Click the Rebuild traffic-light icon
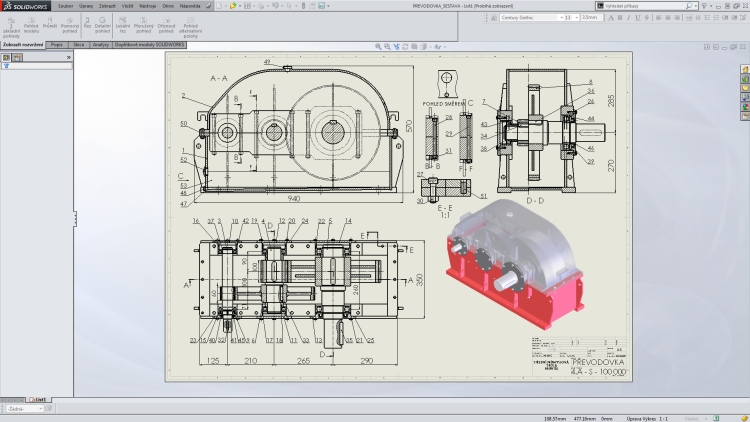 [303, 6]
